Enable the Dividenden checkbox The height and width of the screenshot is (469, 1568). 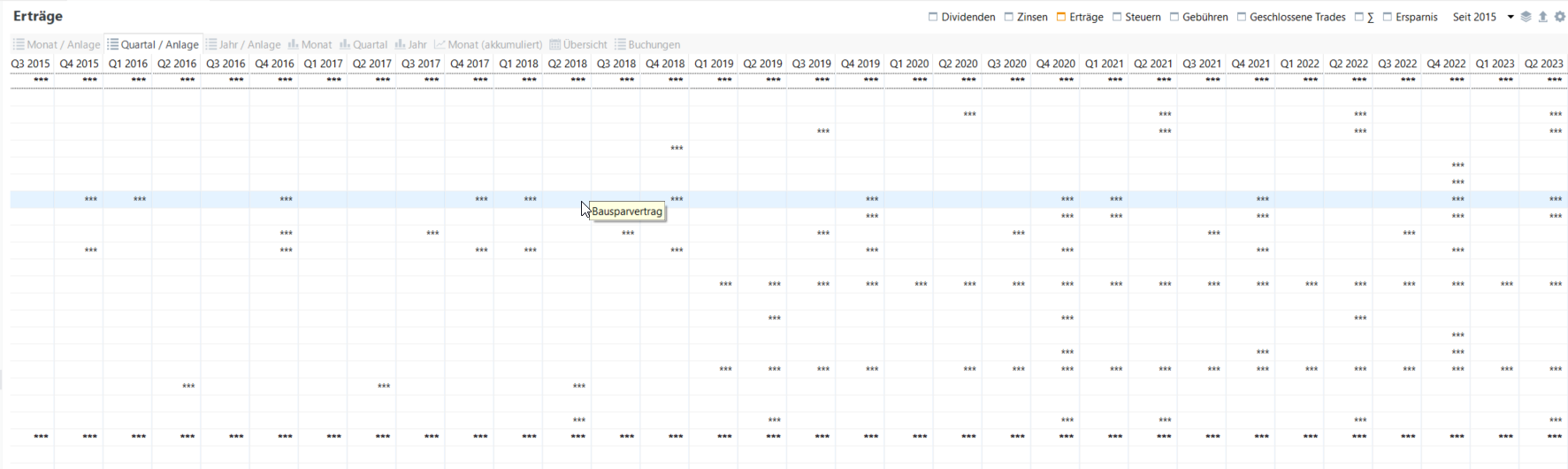pos(933,17)
